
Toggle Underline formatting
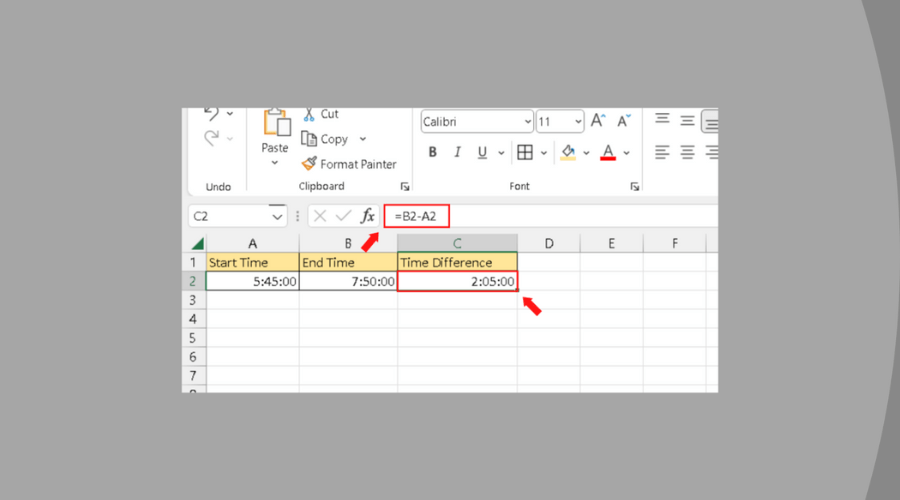(482, 152)
